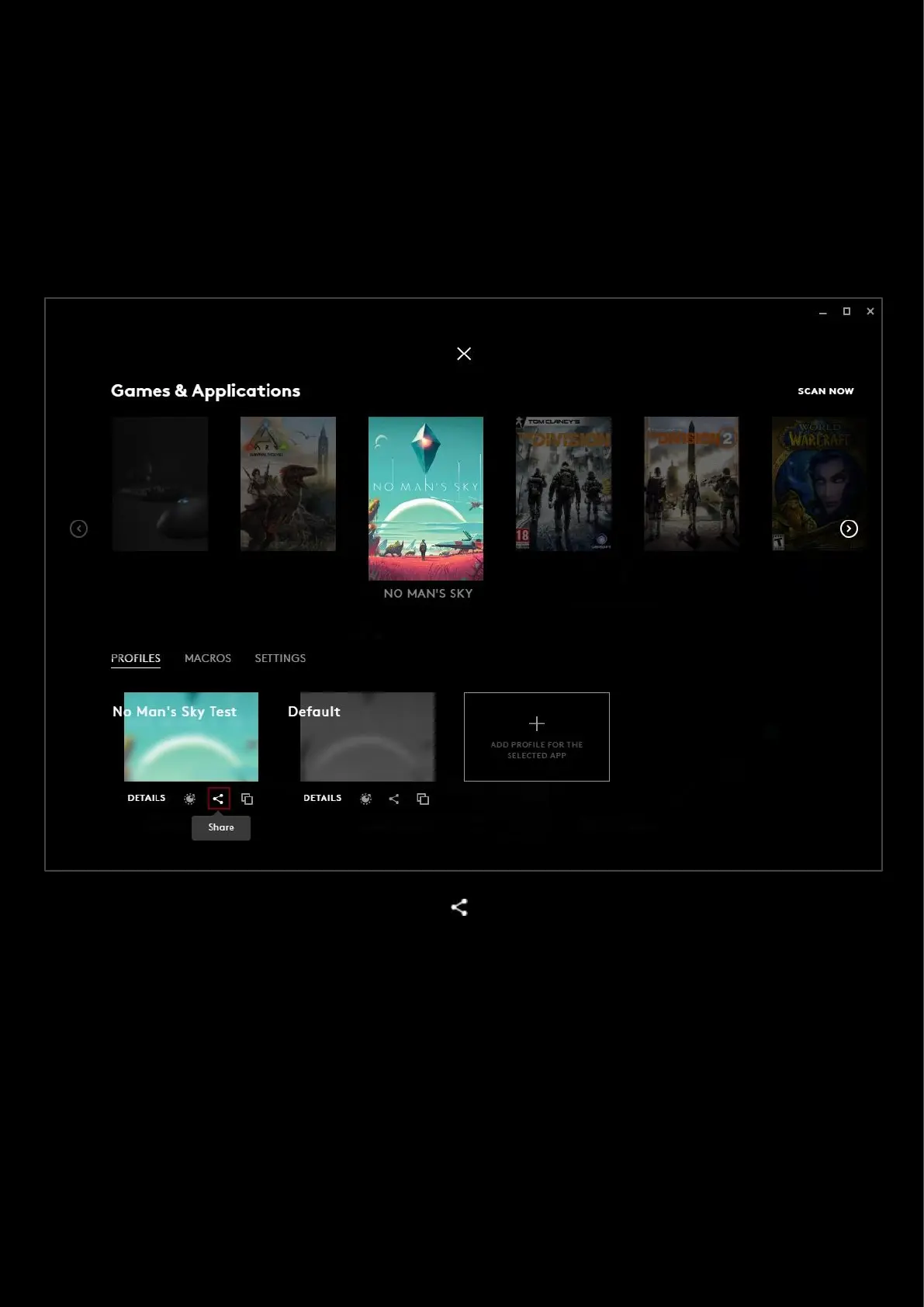Viewport: 924px width, 1307px height.
Task: Open the SETTINGS tab
Action: (x=280, y=658)
